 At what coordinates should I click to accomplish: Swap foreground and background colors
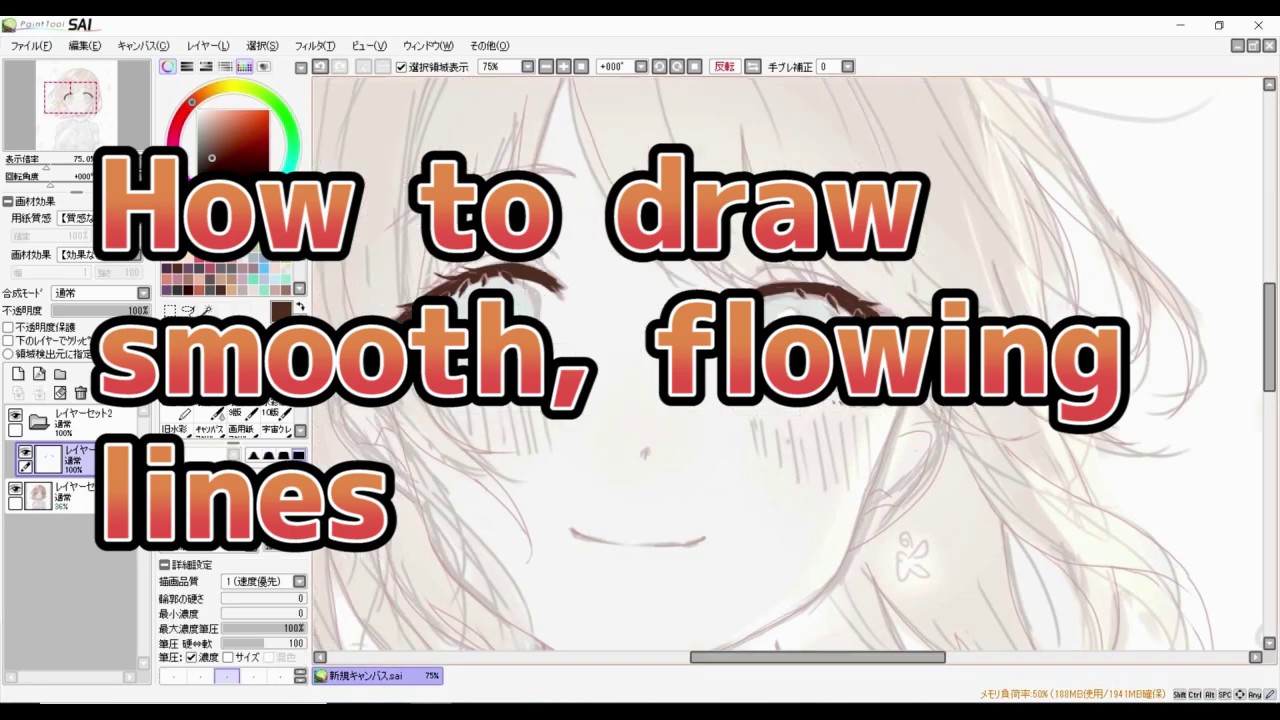coord(299,307)
